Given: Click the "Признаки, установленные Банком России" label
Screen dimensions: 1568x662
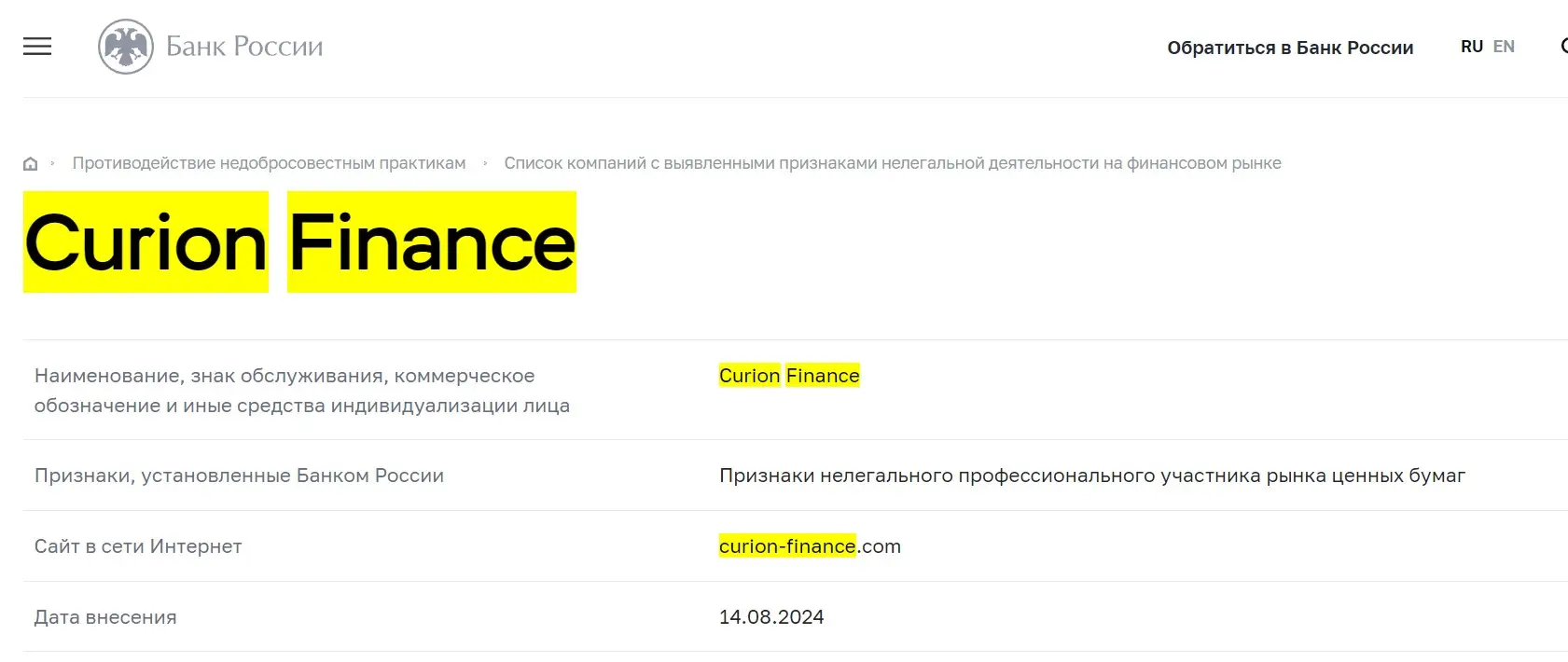Looking at the screenshot, I should point(239,476).
